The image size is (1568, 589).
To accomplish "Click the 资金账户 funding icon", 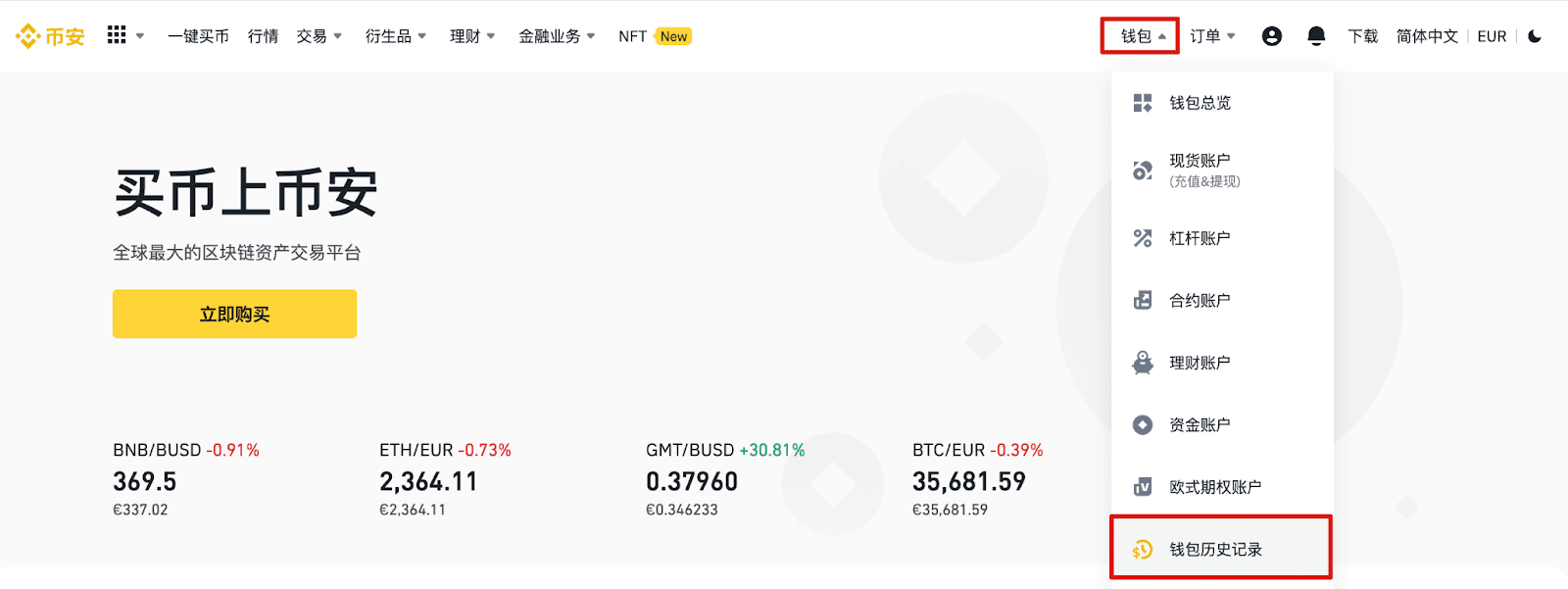I will (1143, 424).
